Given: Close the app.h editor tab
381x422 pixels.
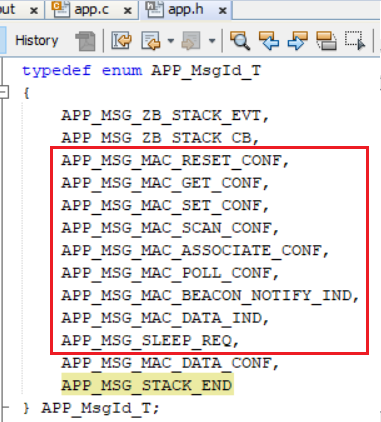Looking at the screenshot, I should click(223, 11).
